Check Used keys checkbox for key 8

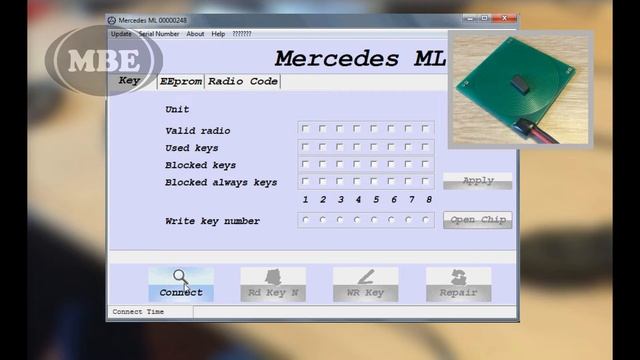[425, 147]
